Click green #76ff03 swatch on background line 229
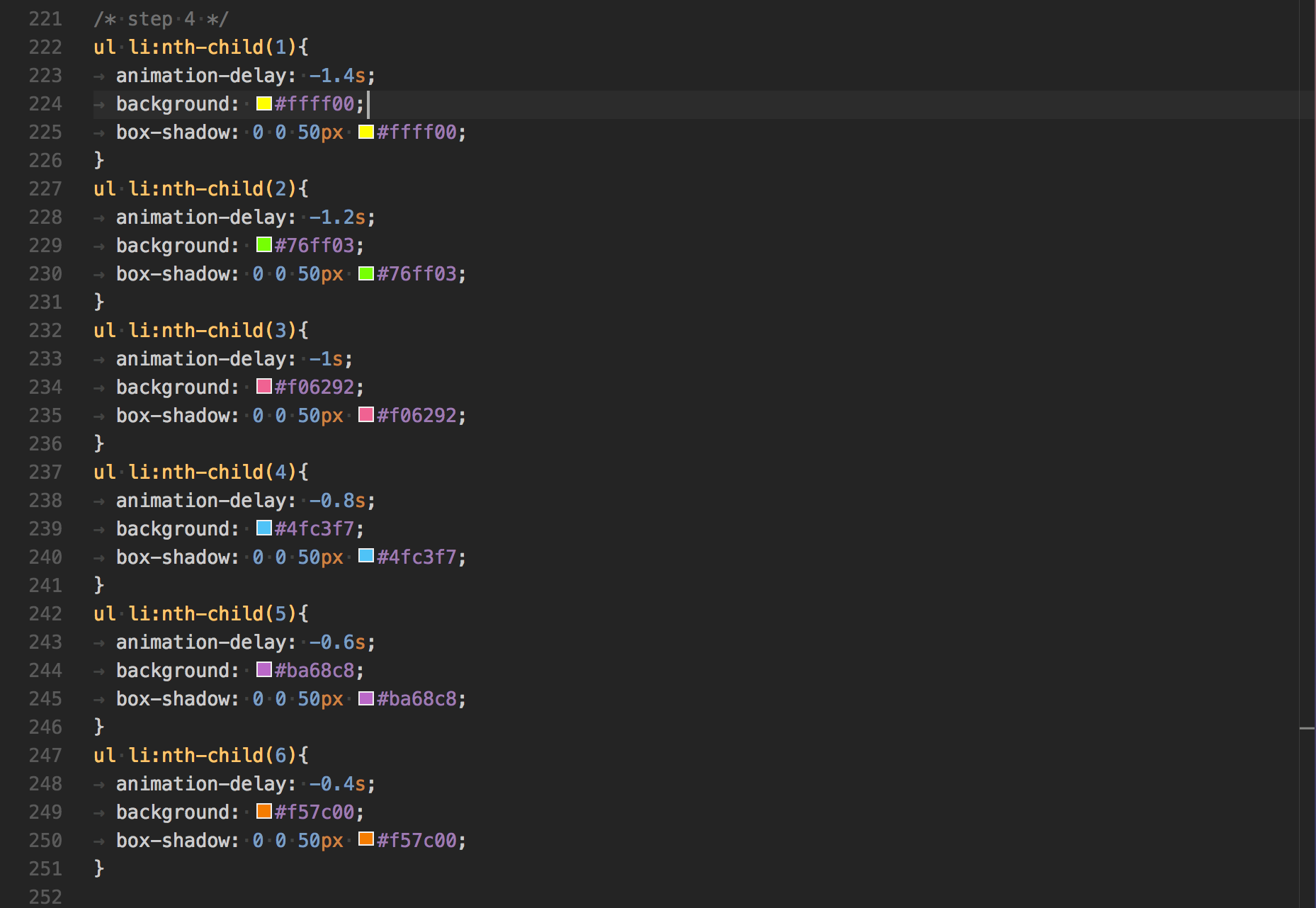This screenshot has height=908, width=1316. pos(263,245)
